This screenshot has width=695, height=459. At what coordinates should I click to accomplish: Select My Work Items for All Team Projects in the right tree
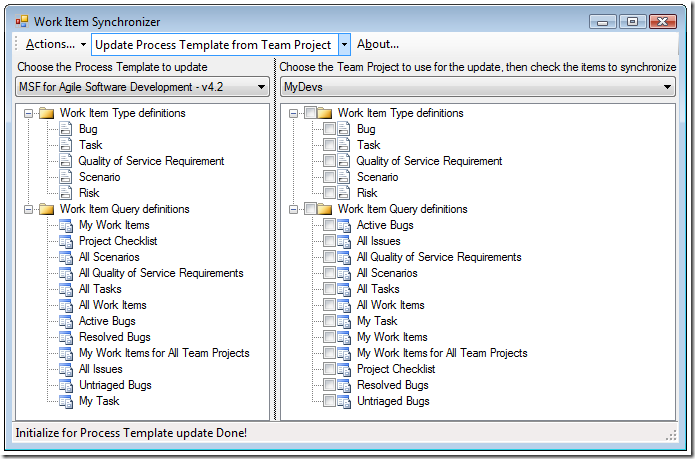[x=442, y=353]
